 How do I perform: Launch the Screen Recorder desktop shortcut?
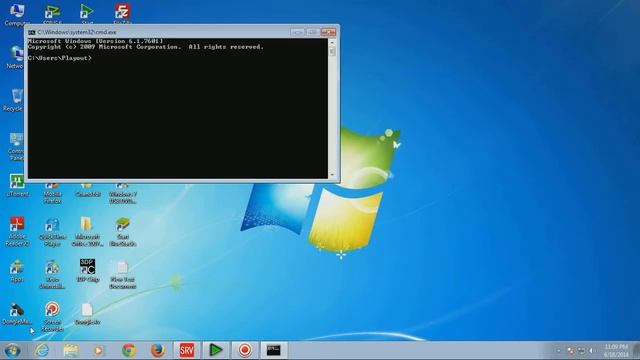click(52, 316)
